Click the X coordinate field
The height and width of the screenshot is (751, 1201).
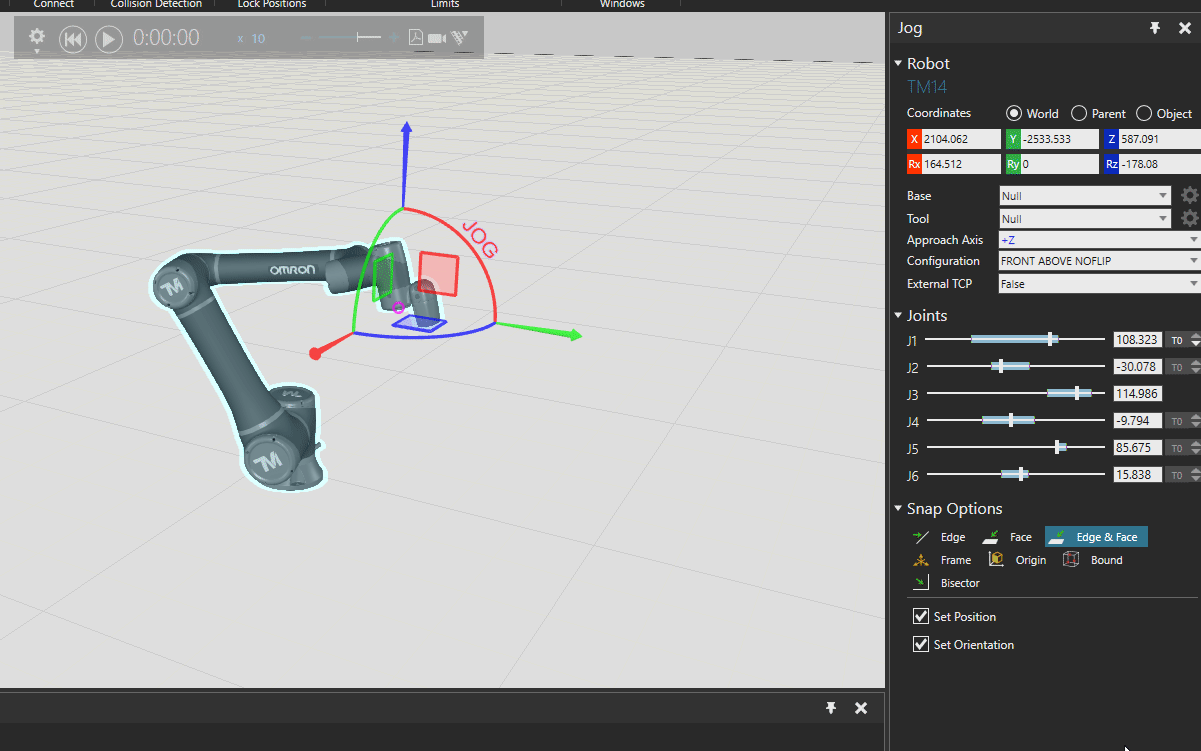click(961, 139)
